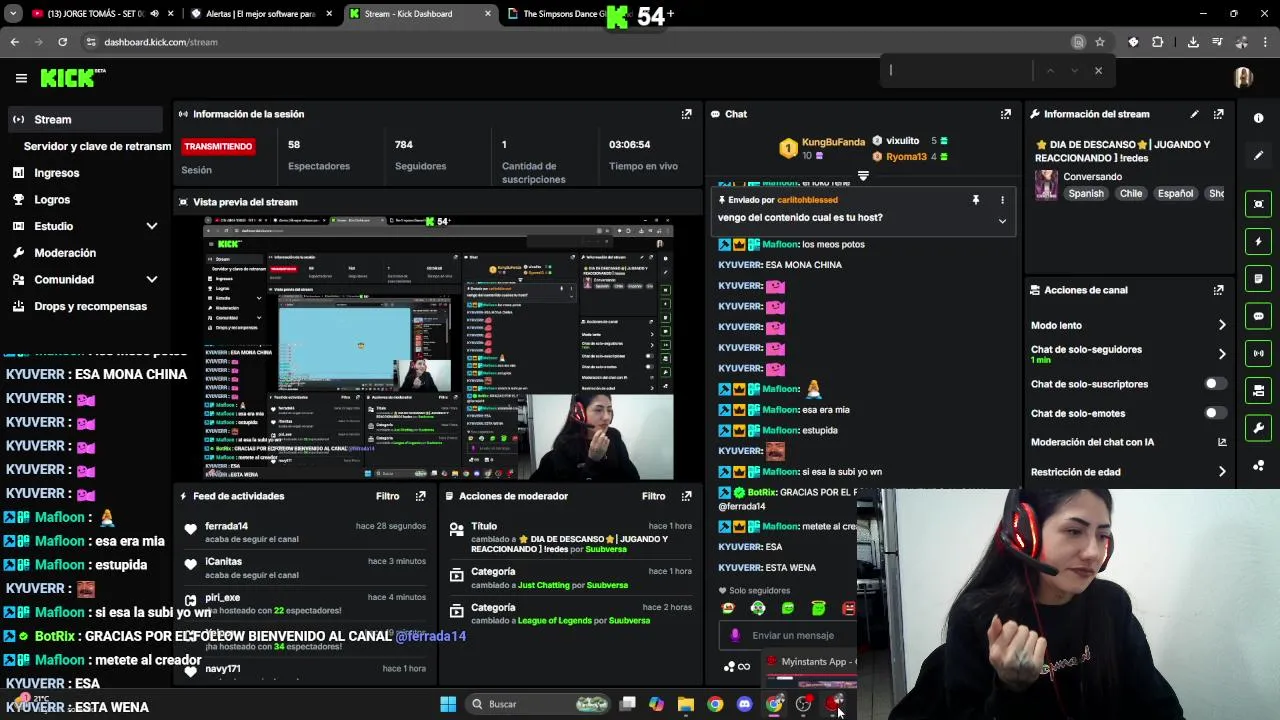Viewport: 1280px width, 720px height.
Task: Toggle the lightning bolt activity icon in right rail
Action: [1258, 241]
